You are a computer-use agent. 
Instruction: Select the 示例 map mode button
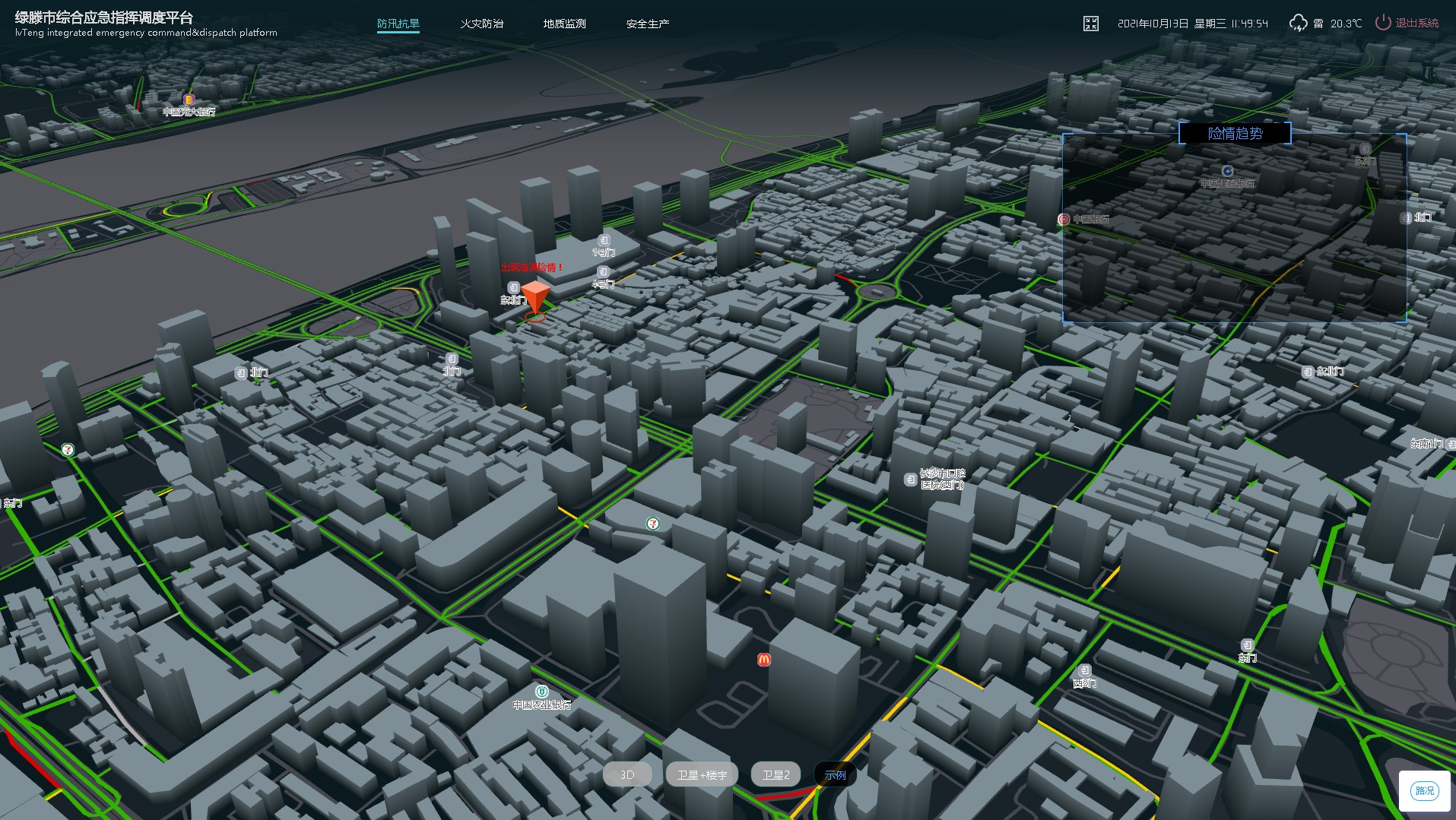pos(835,774)
